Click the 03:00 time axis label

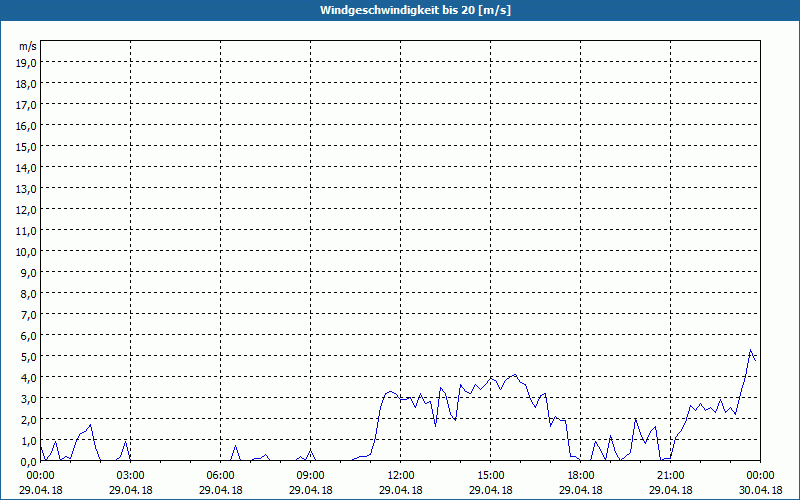(x=130, y=476)
